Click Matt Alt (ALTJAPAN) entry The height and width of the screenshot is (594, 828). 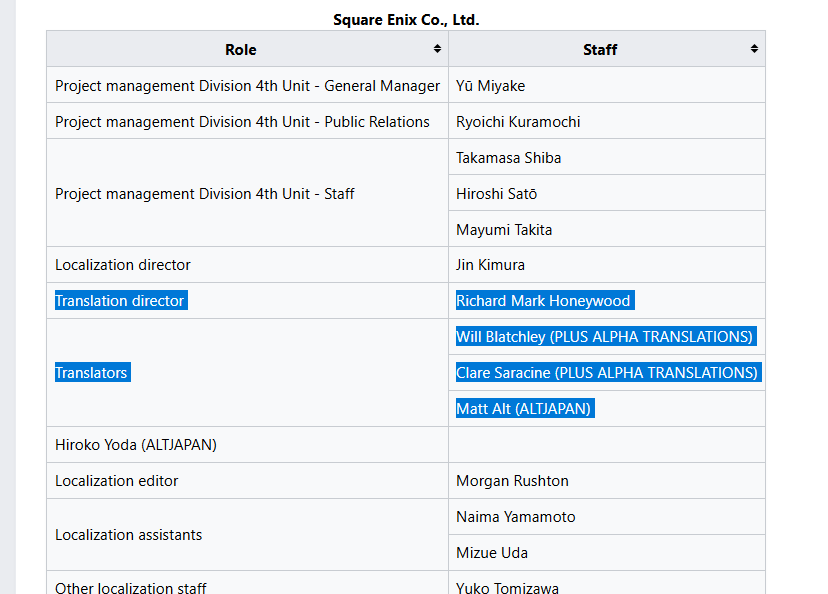click(525, 408)
